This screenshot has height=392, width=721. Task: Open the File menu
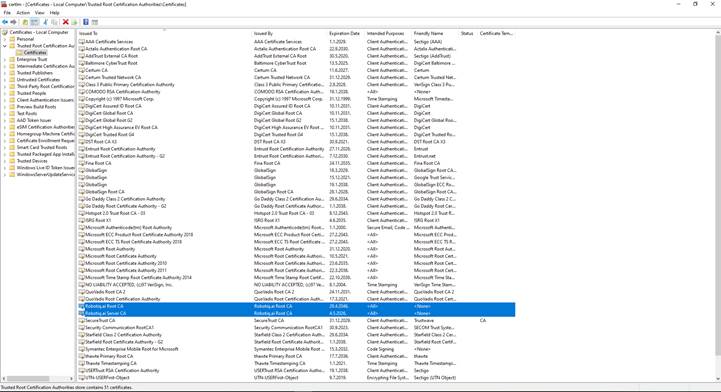7,13
